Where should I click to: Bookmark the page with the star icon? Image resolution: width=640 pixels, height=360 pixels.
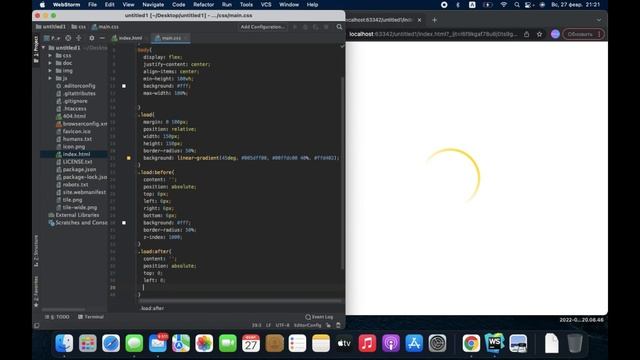[x=539, y=34]
